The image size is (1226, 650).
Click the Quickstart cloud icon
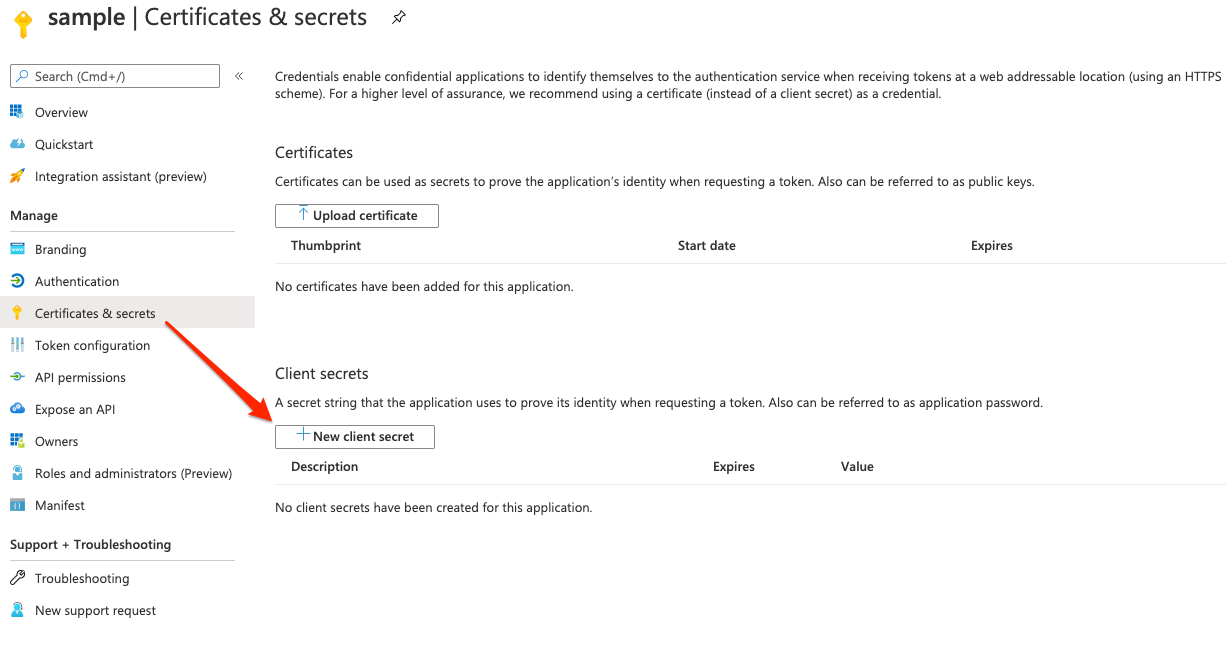pos(17,144)
